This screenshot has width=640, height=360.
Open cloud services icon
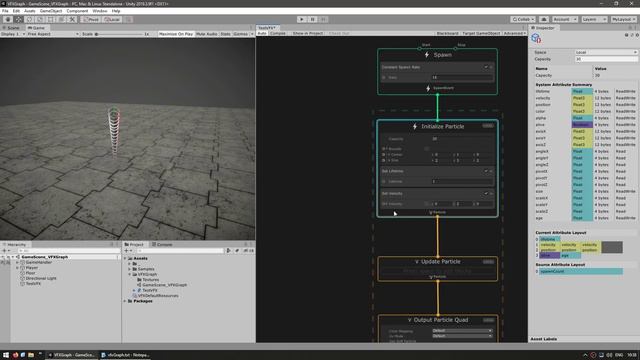click(544, 19)
